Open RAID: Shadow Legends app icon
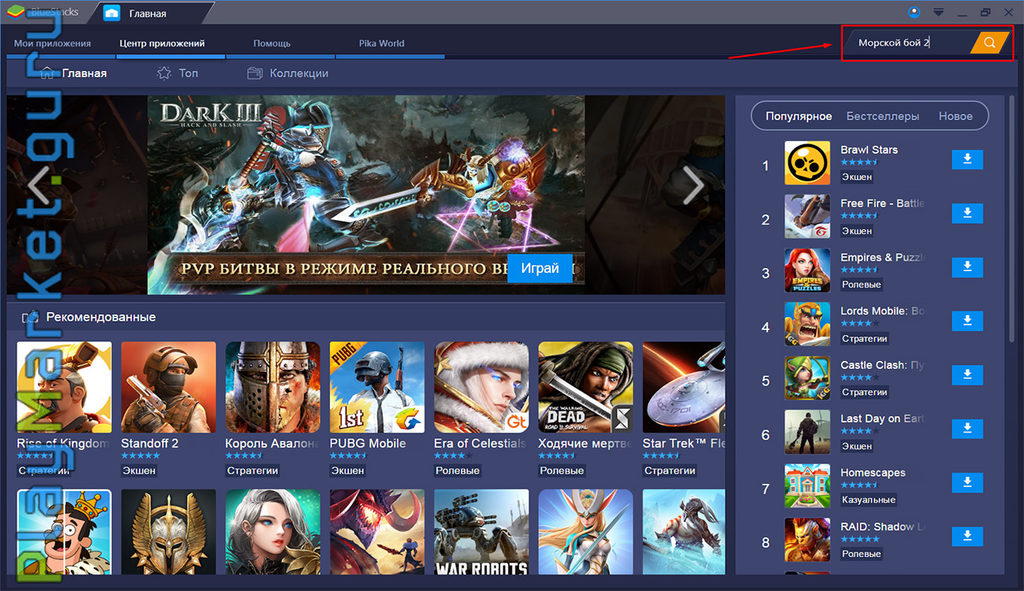Image resolution: width=1024 pixels, height=591 pixels. click(x=807, y=539)
